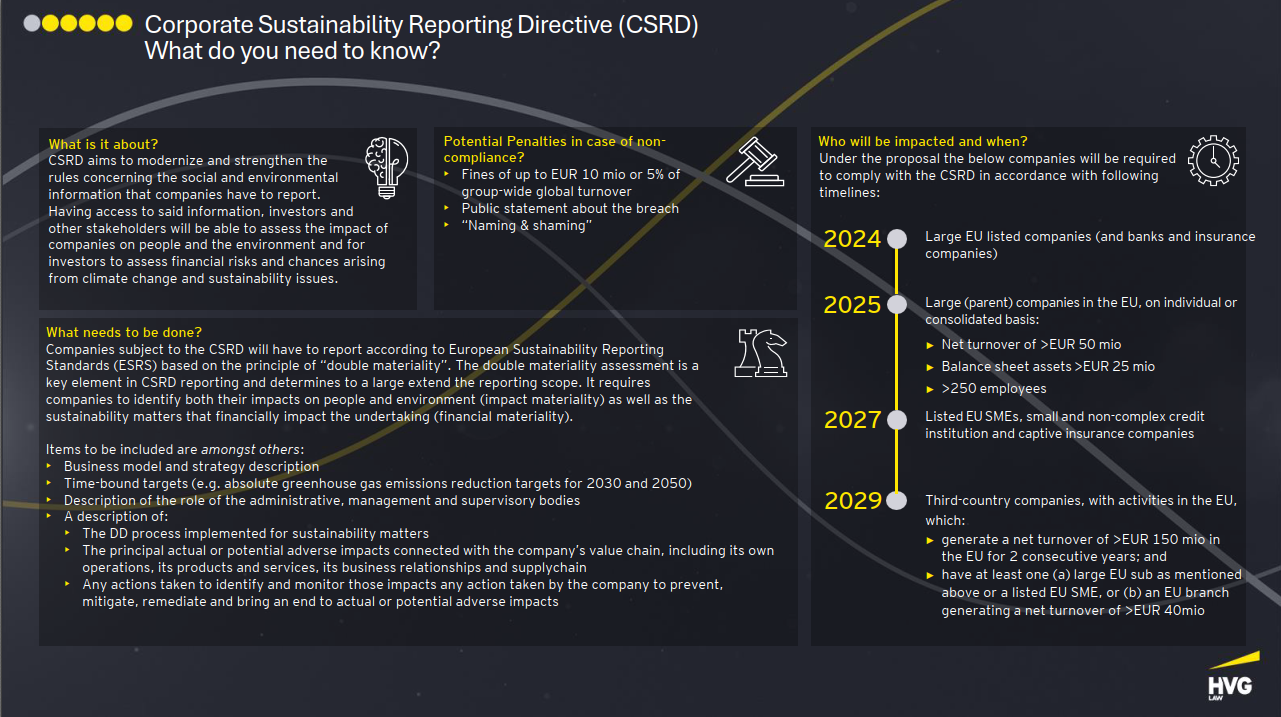The width and height of the screenshot is (1281, 717).
Task: Click the arrow bullet beside "Business model and strategy description"
Action: 50,467
